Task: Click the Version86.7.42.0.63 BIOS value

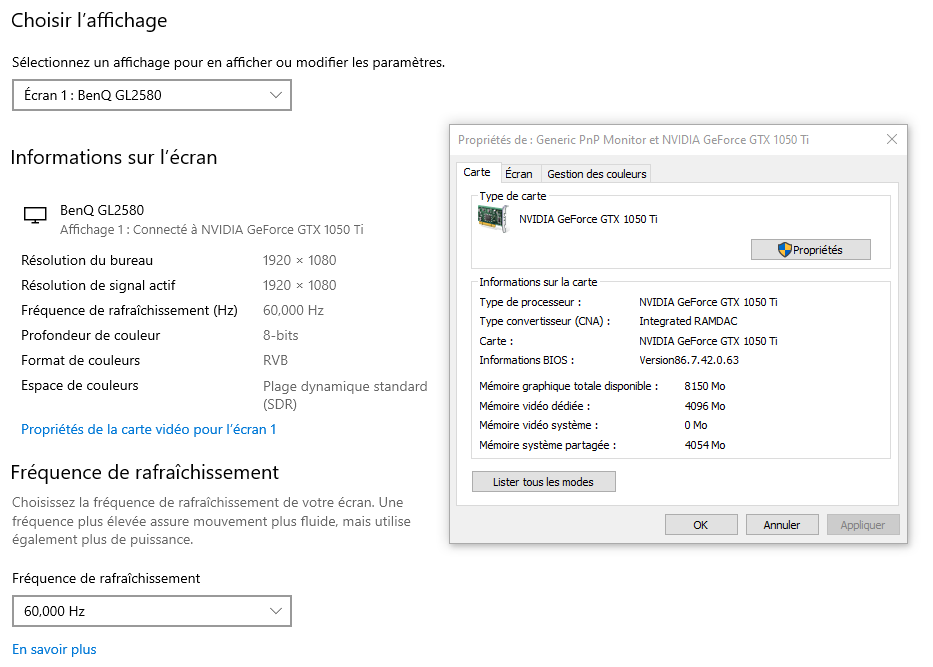Action: [688, 360]
